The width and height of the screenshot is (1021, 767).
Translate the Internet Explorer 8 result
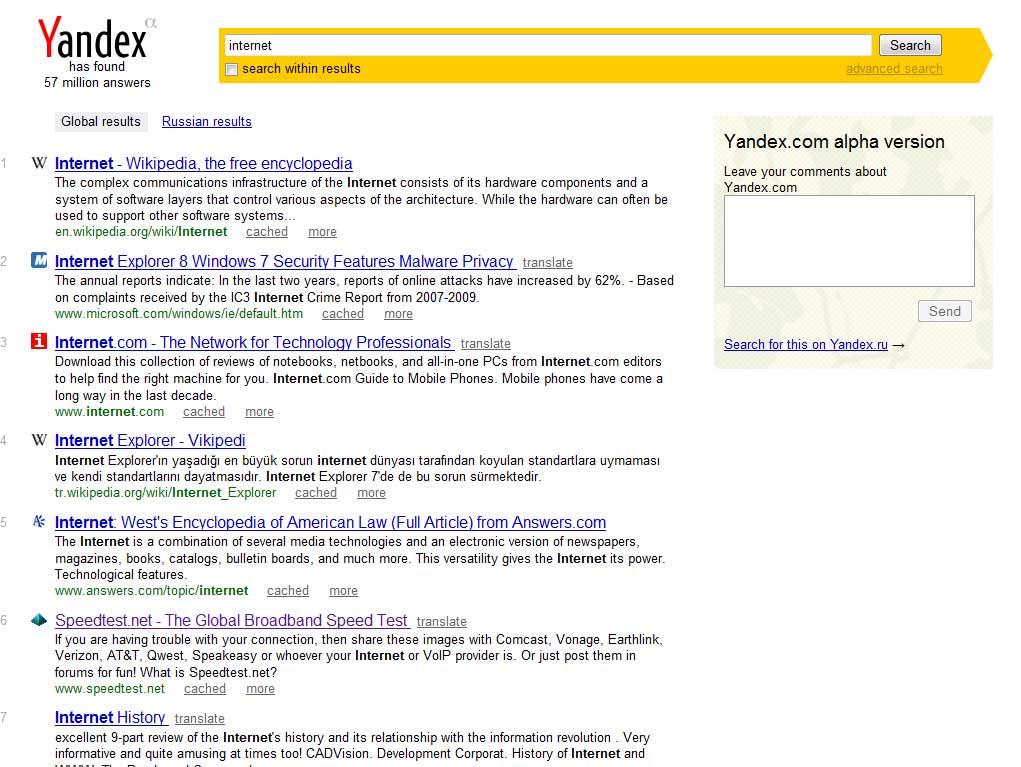click(x=548, y=262)
